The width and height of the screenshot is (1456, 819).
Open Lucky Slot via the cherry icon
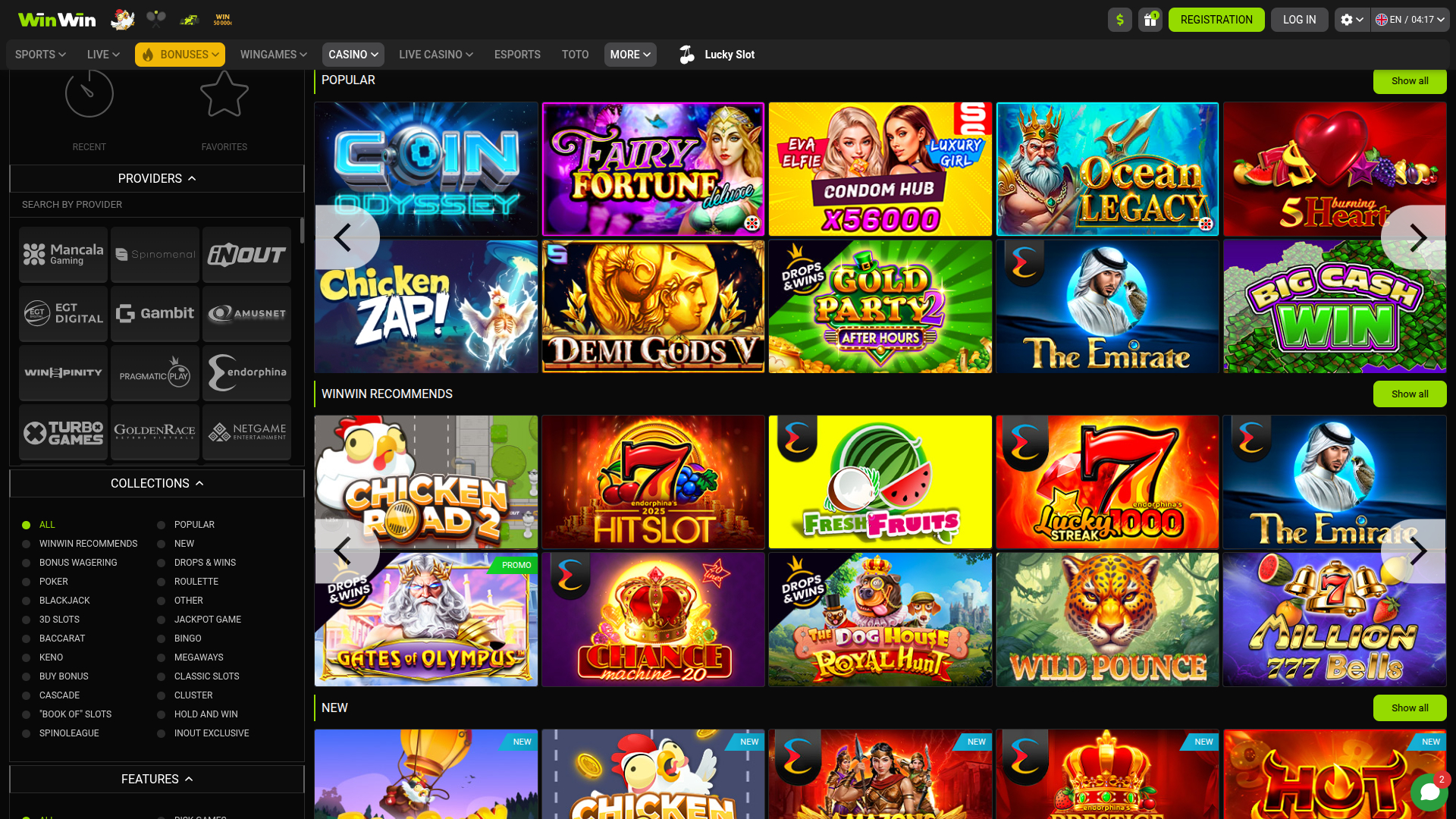coord(687,54)
